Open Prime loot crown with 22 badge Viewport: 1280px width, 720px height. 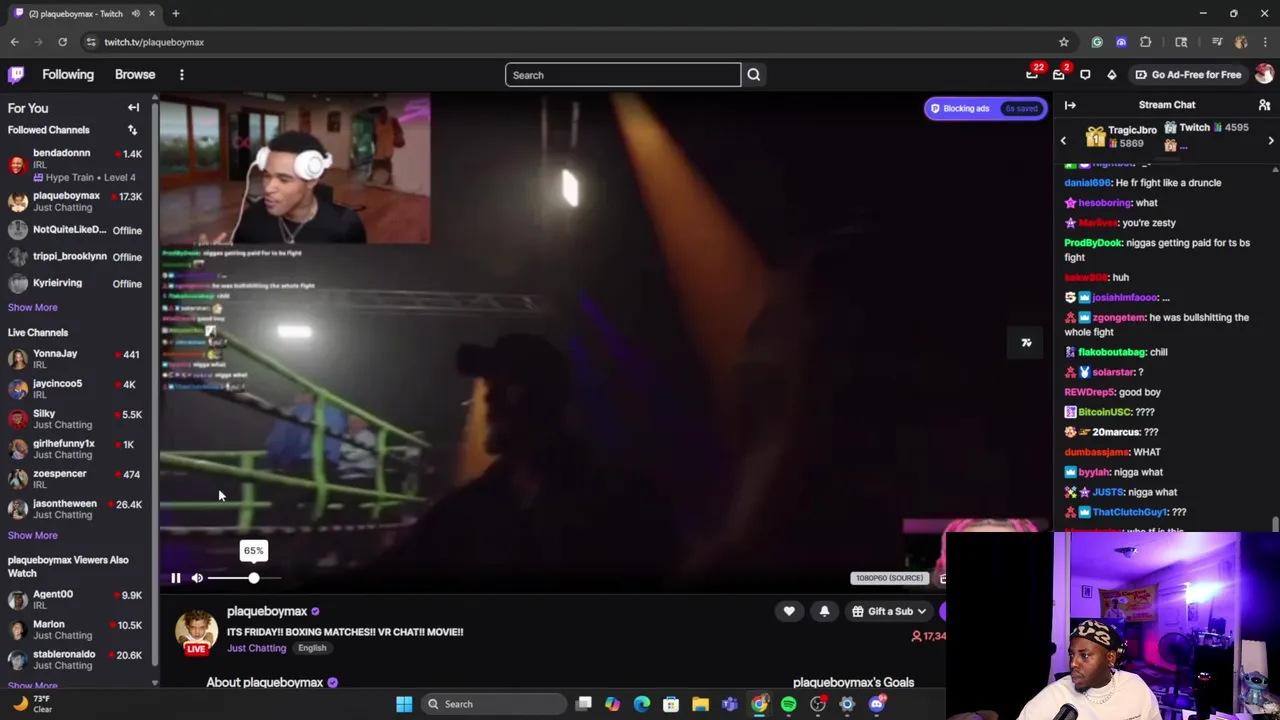coord(1032,74)
